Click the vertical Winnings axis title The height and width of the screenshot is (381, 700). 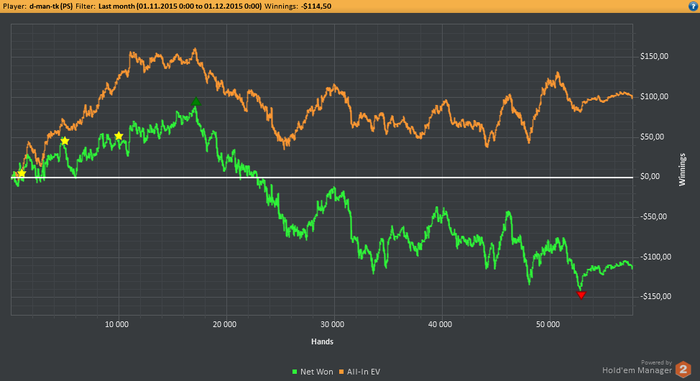pos(682,170)
